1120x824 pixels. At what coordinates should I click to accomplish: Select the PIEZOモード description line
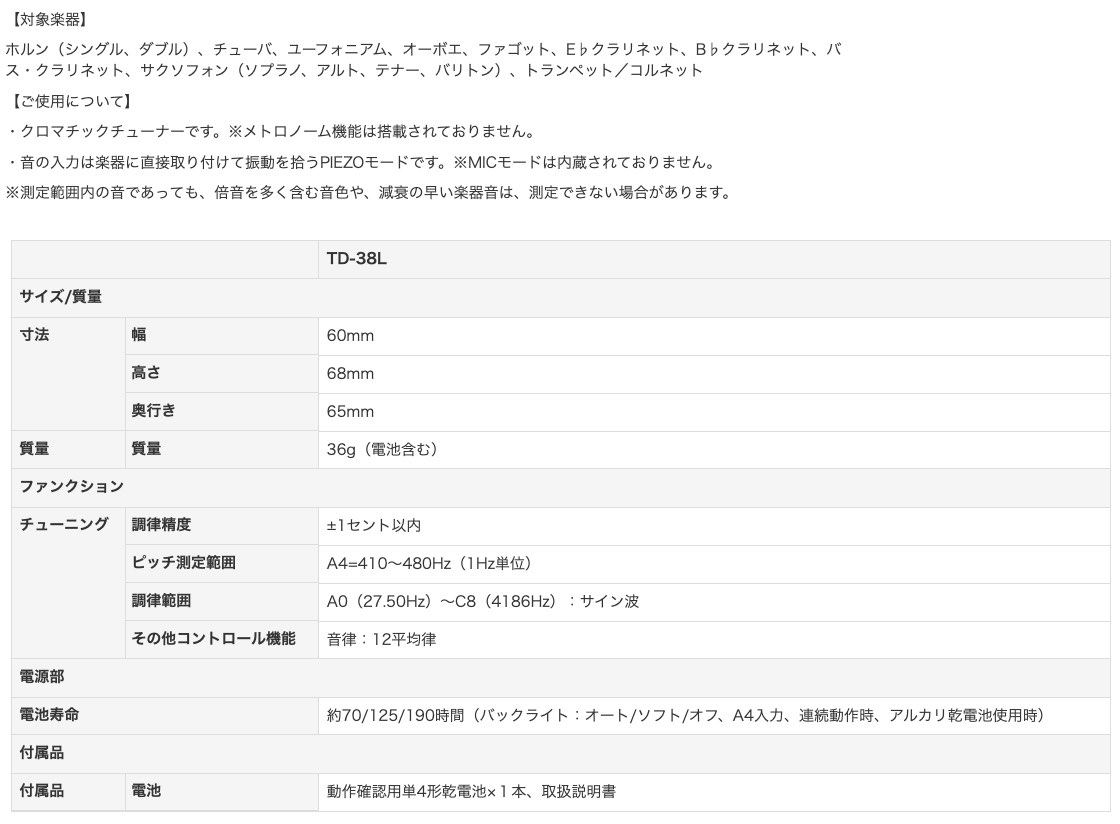[x=361, y=162]
